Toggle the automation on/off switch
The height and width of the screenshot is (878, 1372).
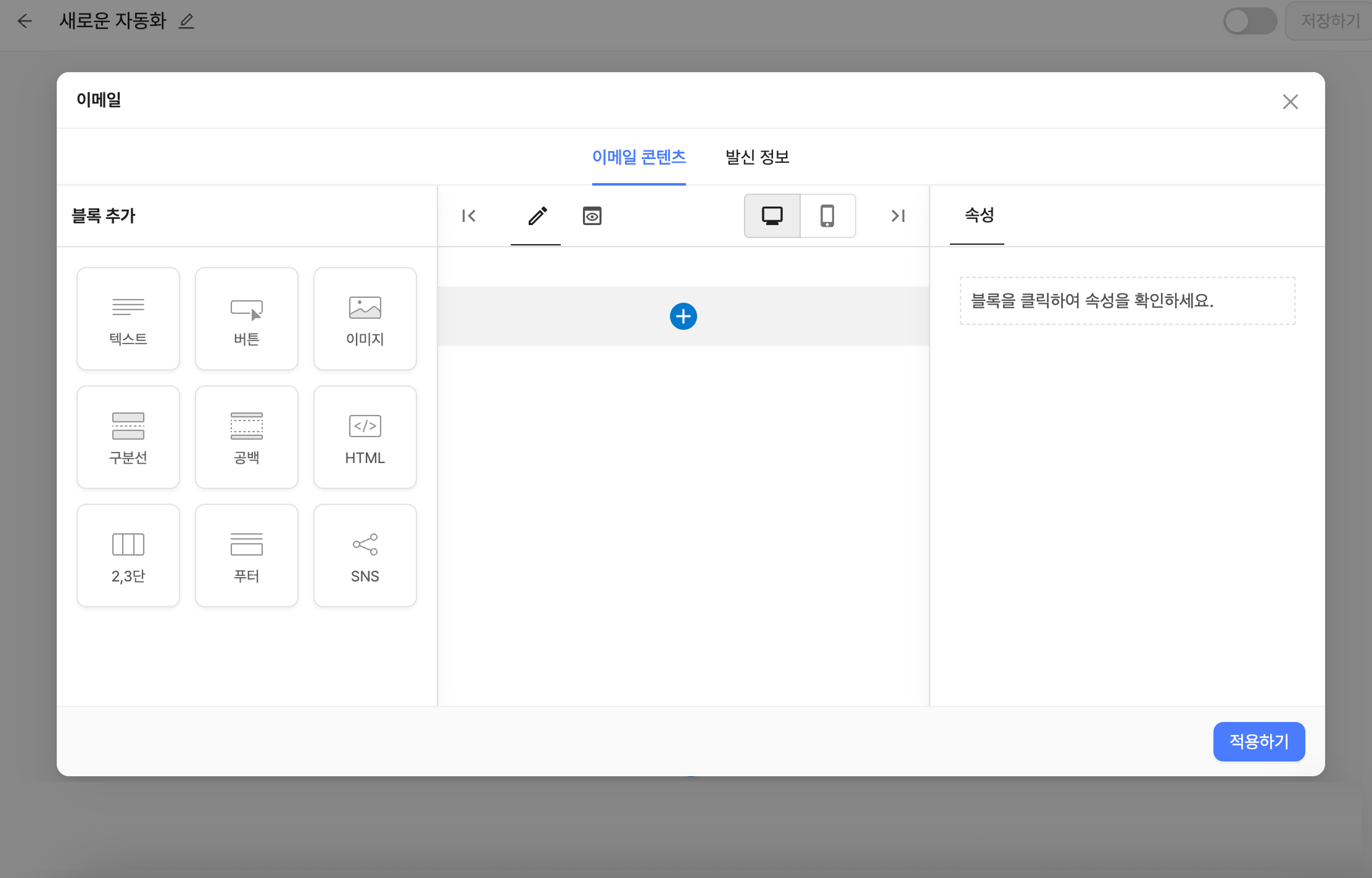[x=1250, y=21]
